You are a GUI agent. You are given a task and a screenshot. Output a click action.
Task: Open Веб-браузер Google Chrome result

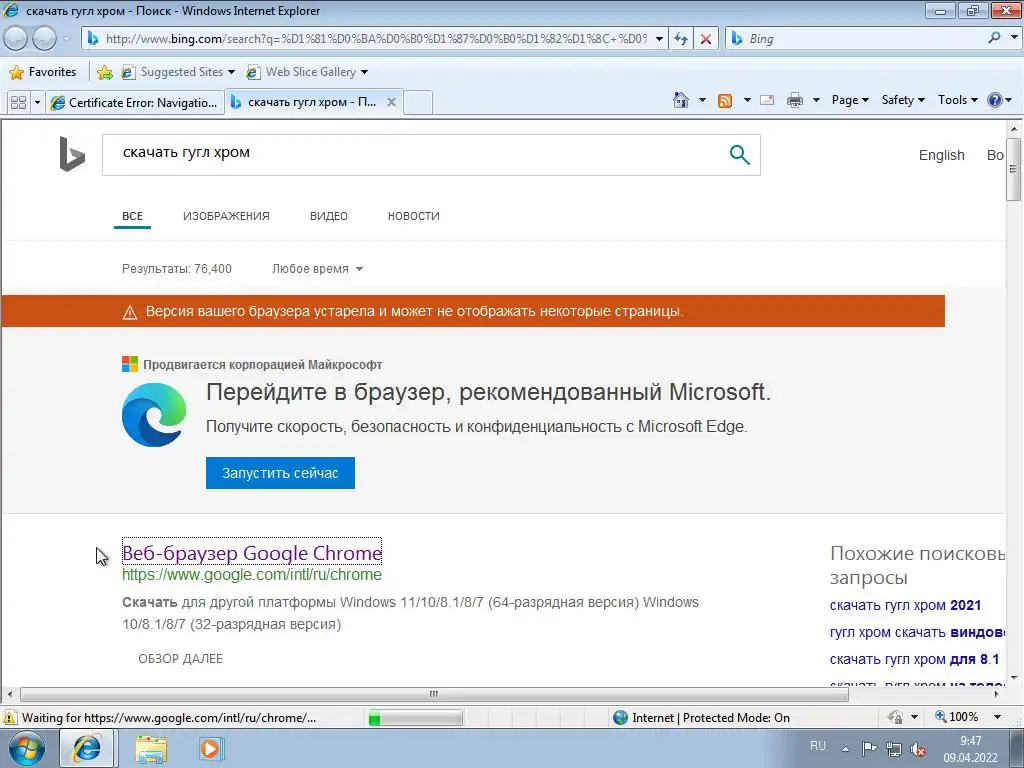coord(252,552)
